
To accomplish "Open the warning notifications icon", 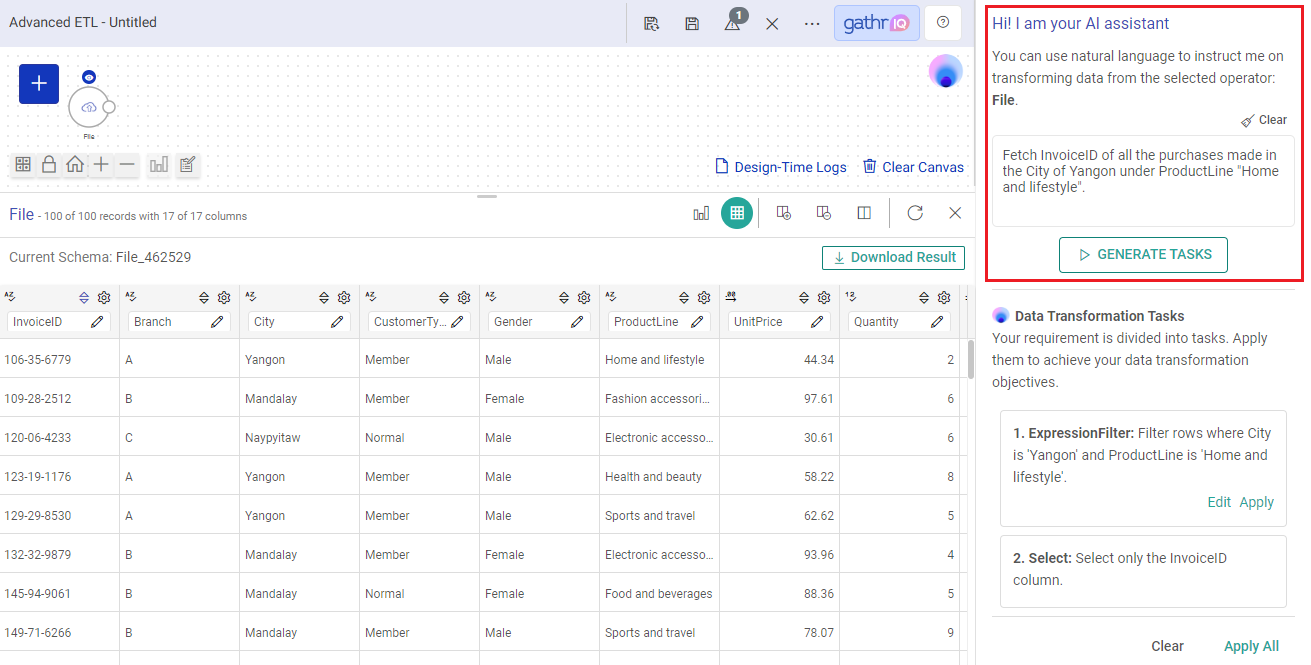I will coord(733,23).
